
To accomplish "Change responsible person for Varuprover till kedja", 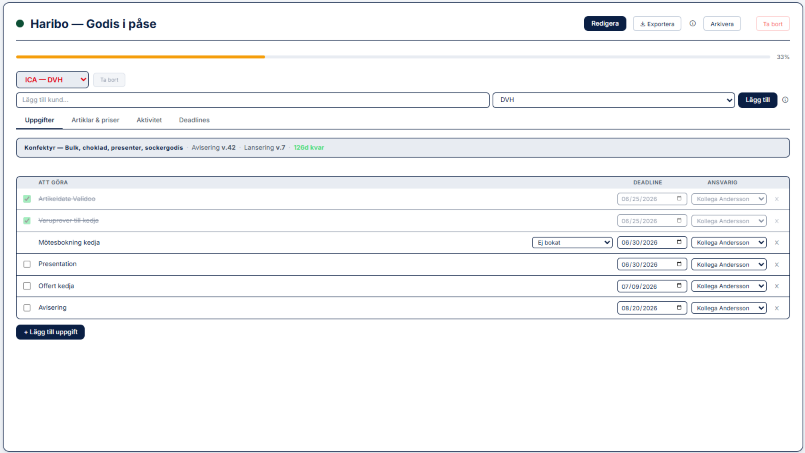I will tap(729, 221).
